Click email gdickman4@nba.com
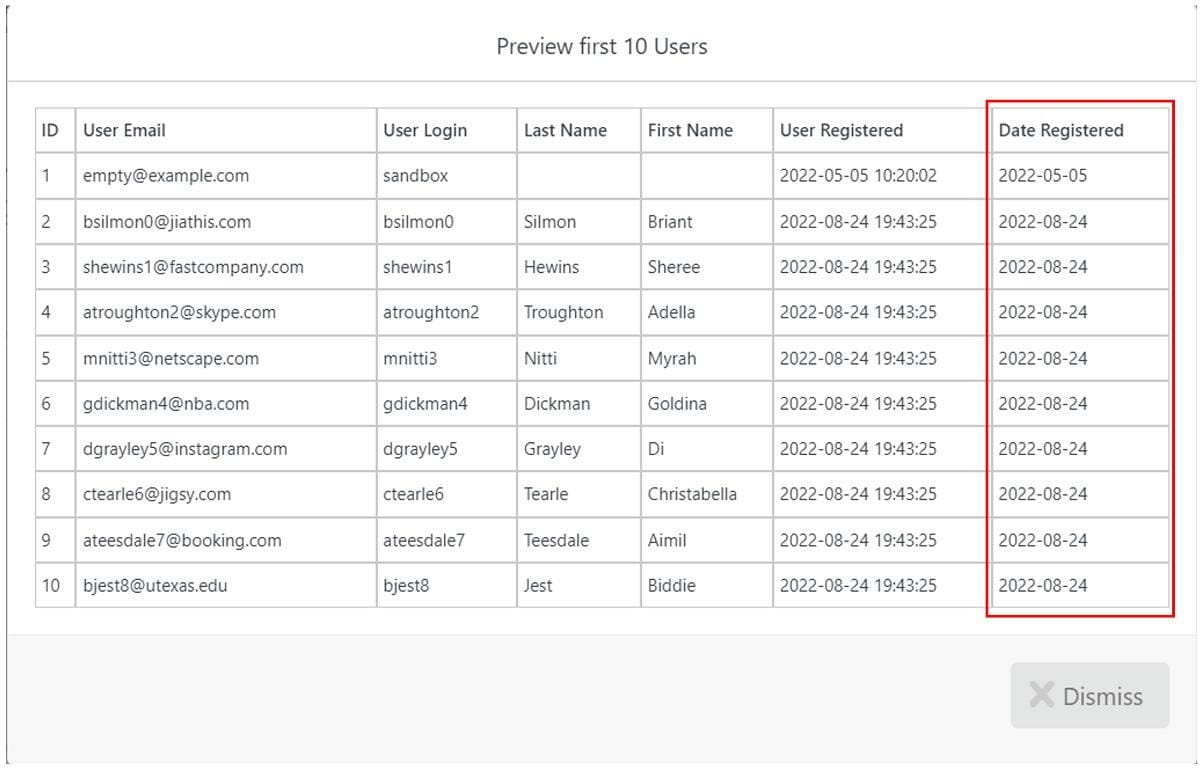 click(166, 404)
